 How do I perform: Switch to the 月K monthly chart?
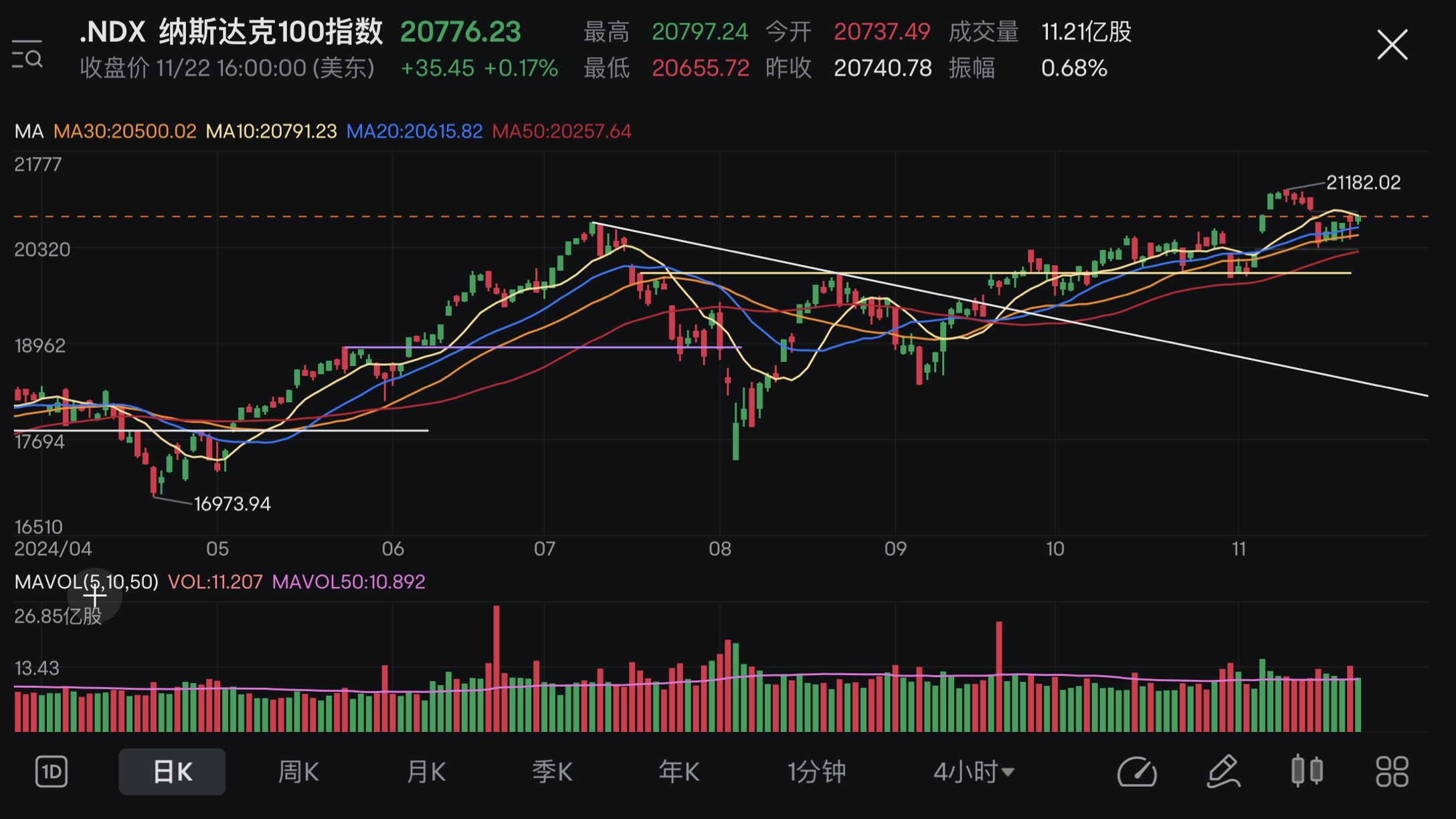(x=426, y=772)
